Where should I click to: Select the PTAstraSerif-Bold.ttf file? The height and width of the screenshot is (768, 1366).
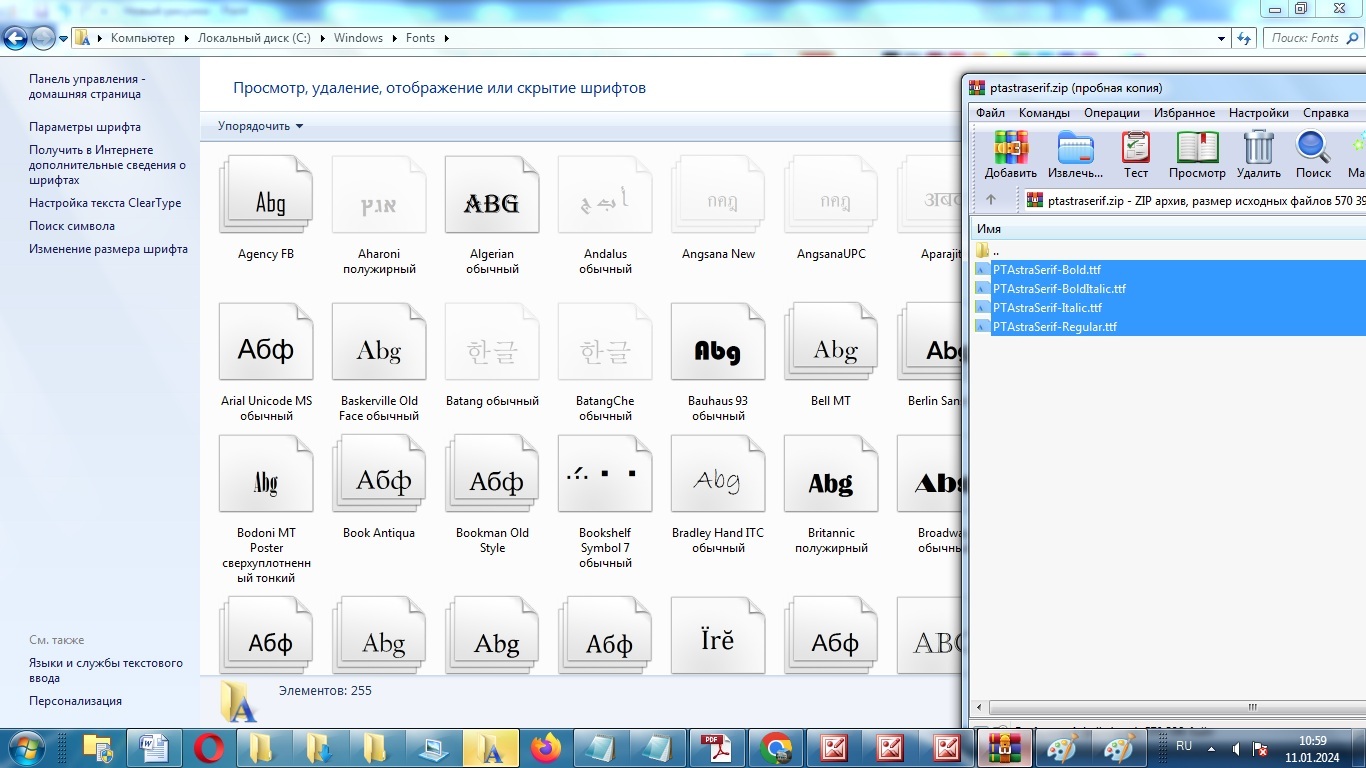pyautogui.click(x=1046, y=270)
